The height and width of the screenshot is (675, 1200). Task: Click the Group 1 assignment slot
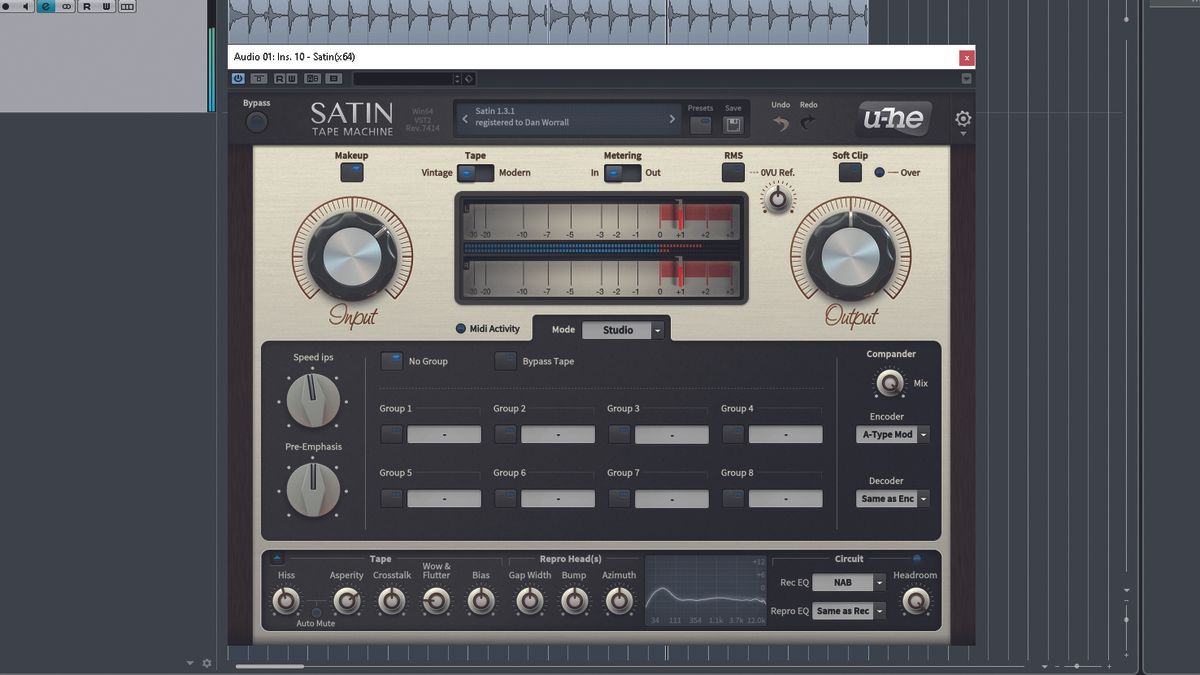tap(444, 434)
